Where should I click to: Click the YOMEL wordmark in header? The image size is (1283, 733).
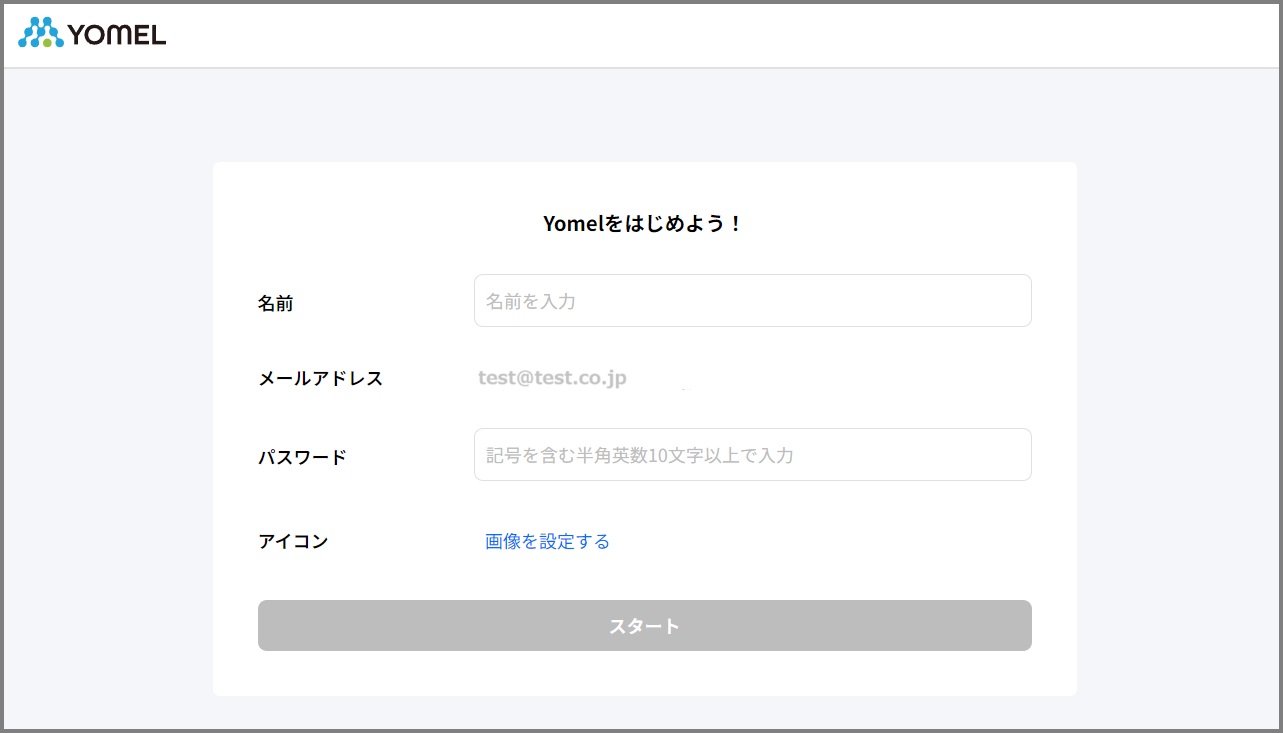tap(117, 35)
